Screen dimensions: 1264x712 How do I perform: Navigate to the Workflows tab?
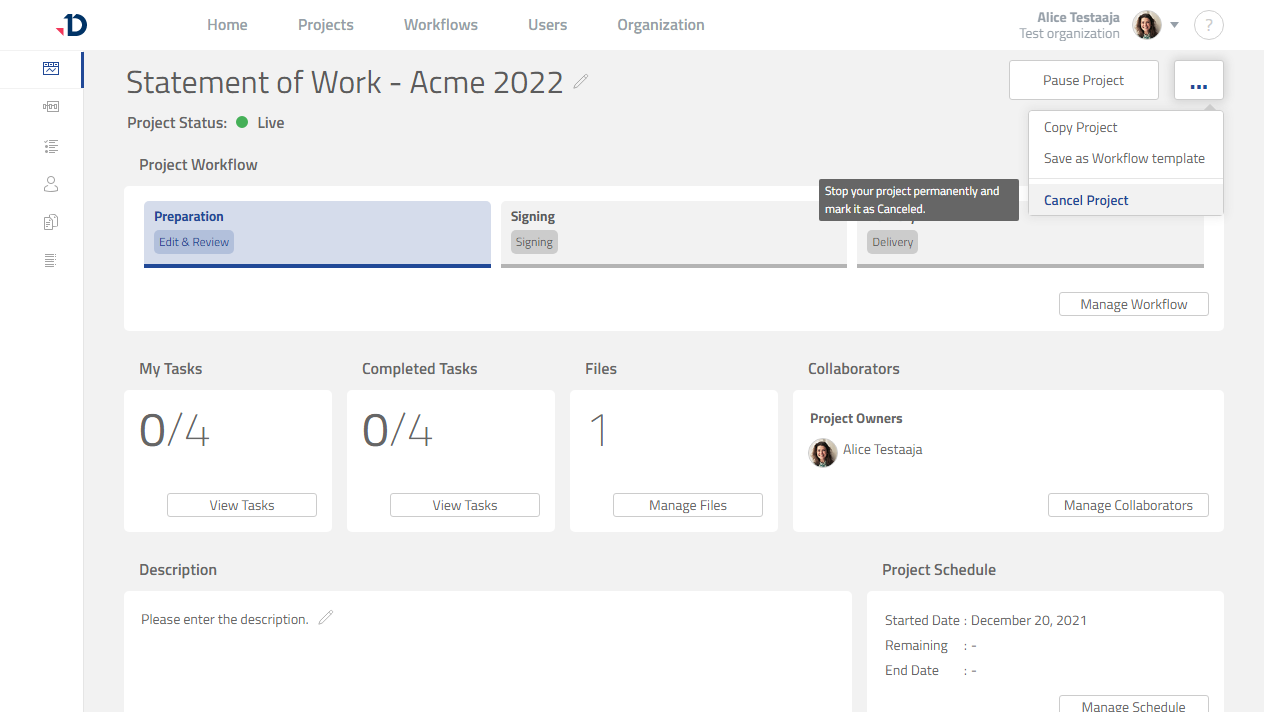click(440, 24)
